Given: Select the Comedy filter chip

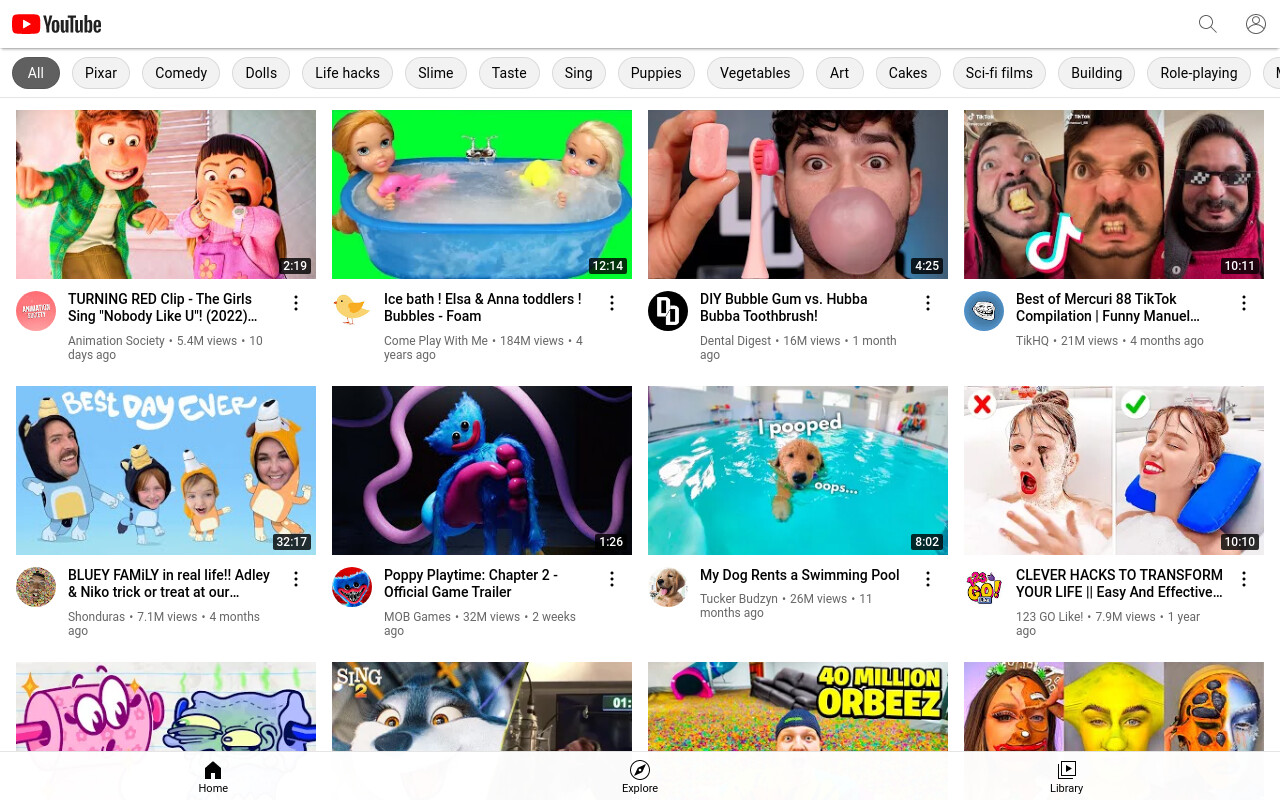Looking at the screenshot, I should click(181, 73).
